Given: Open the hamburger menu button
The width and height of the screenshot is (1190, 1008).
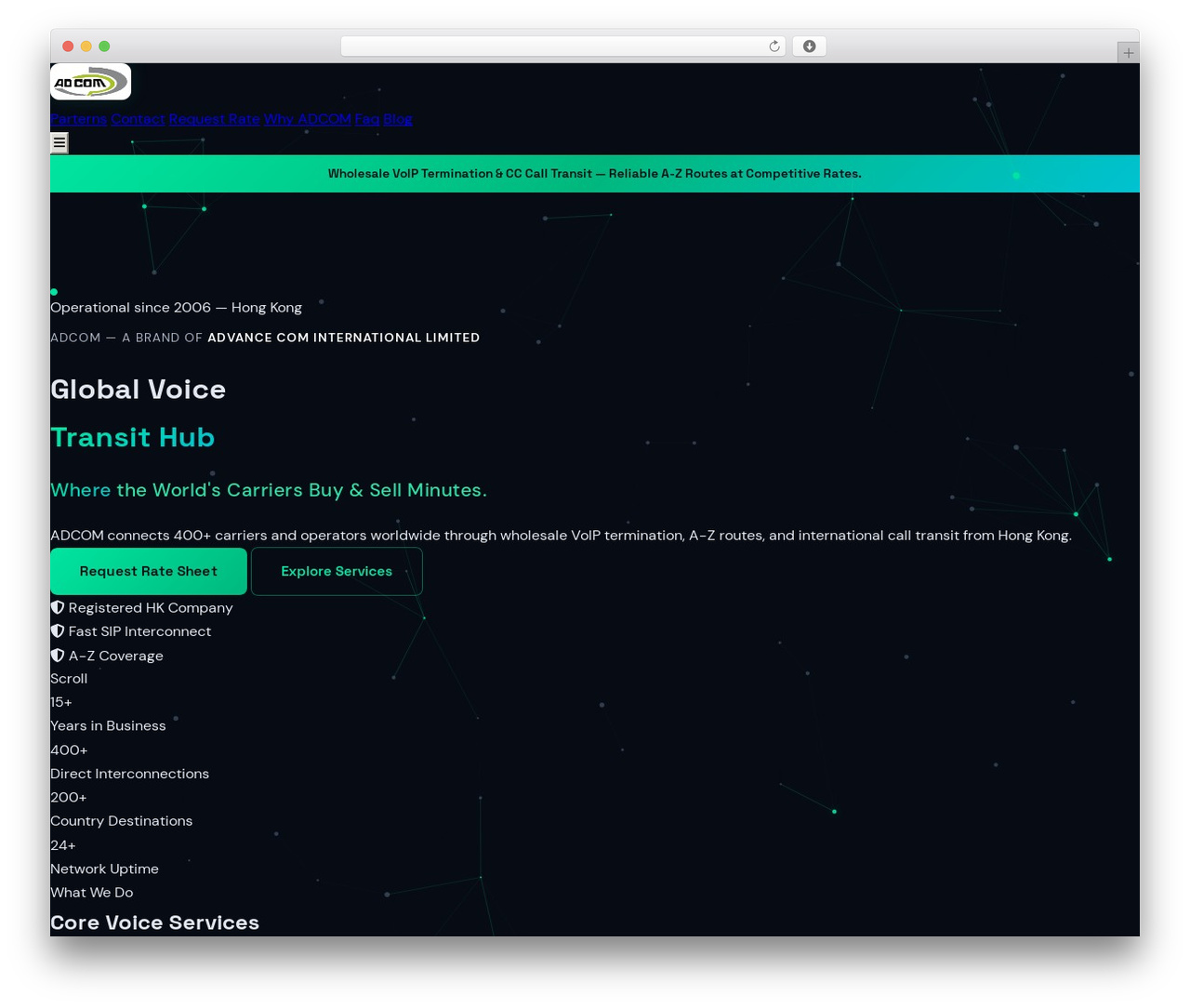Looking at the screenshot, I should (x=59, y=142).
